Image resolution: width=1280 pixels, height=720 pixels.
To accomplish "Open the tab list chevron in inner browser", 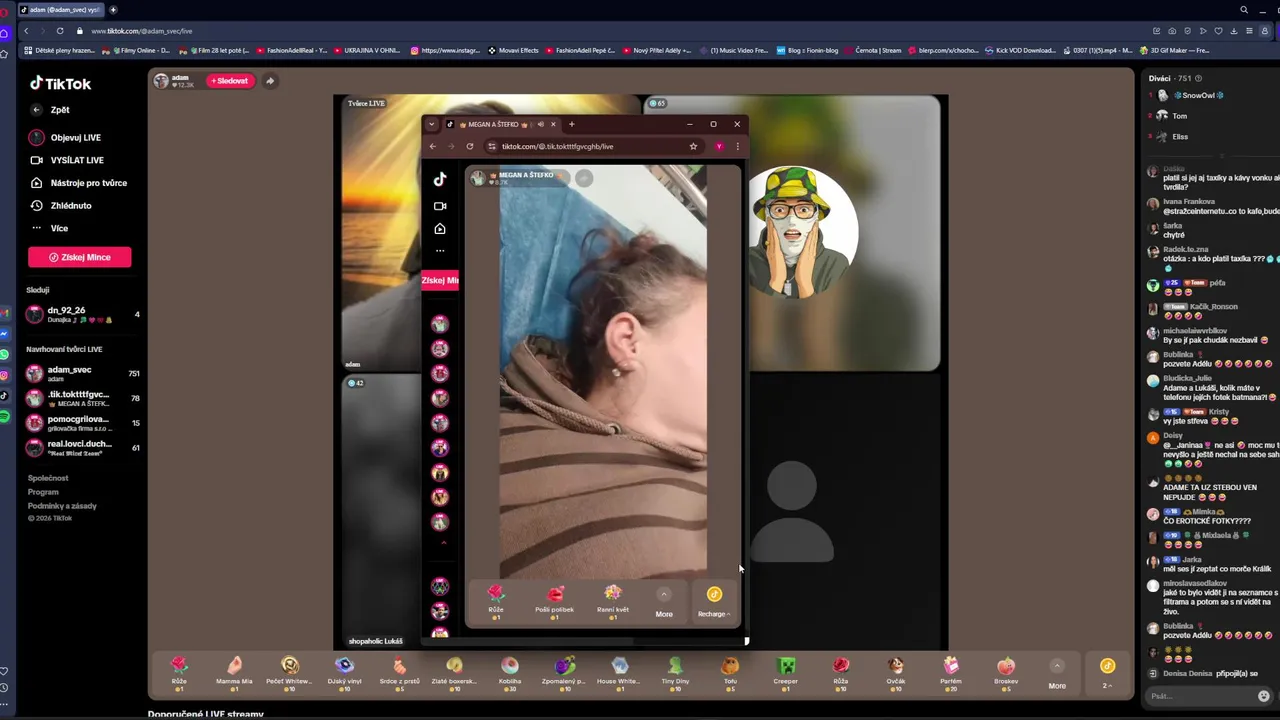I will pyautogui.click(x=431, y=124).
